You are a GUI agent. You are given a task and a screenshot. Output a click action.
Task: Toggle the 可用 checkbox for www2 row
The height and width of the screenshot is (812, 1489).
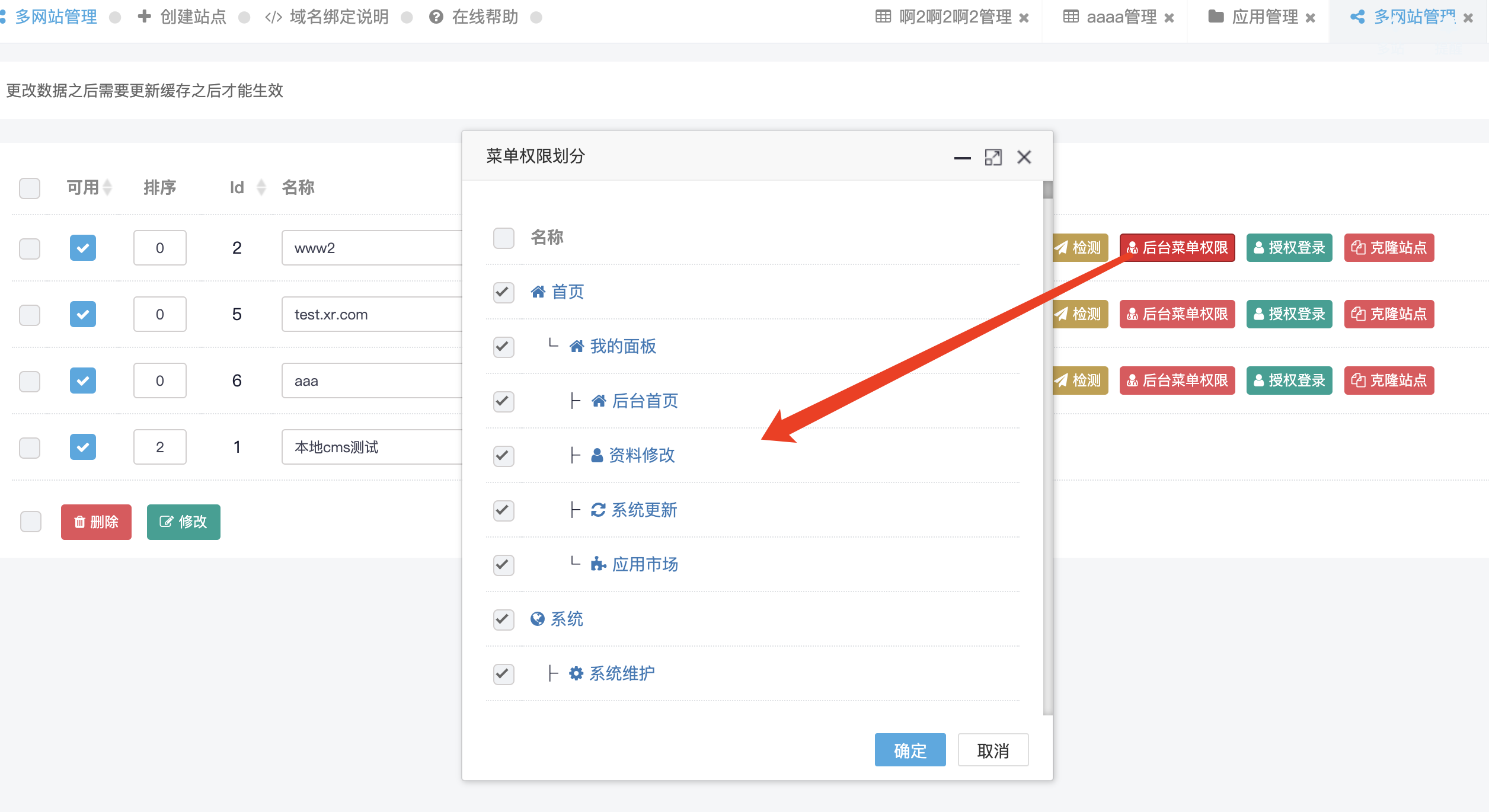coord(83,248)
